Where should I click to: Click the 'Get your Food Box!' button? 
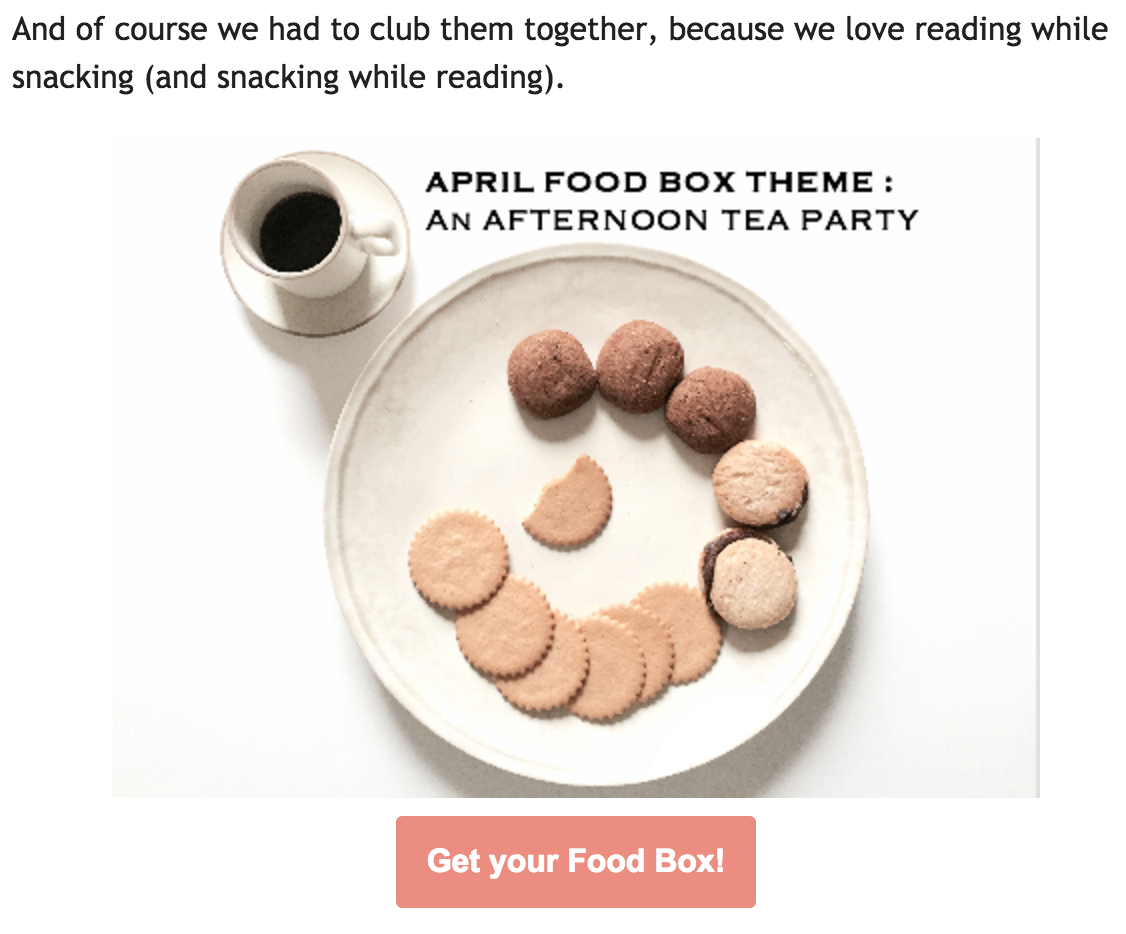575,861
